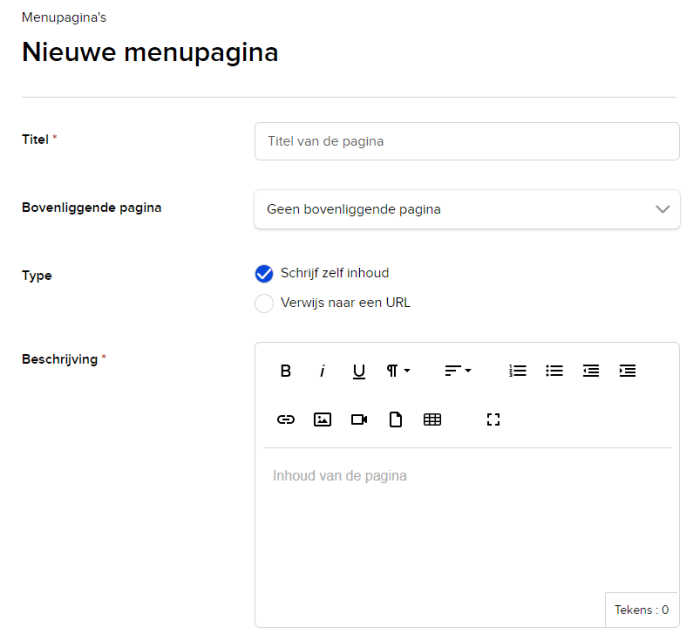Screen dimensions: 700x641
Task: Apply italic formatting in the editor
Action: (x=322, y=371)
